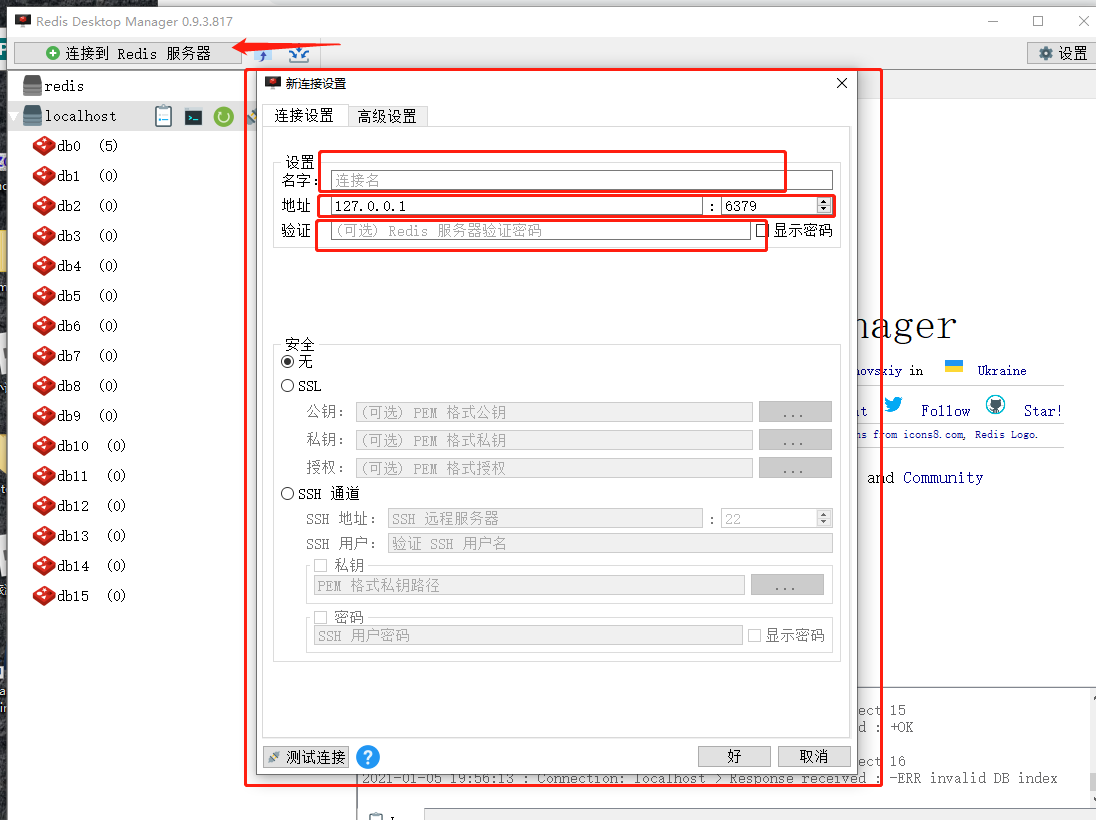Open the icons8.com link

pos(933,434)
